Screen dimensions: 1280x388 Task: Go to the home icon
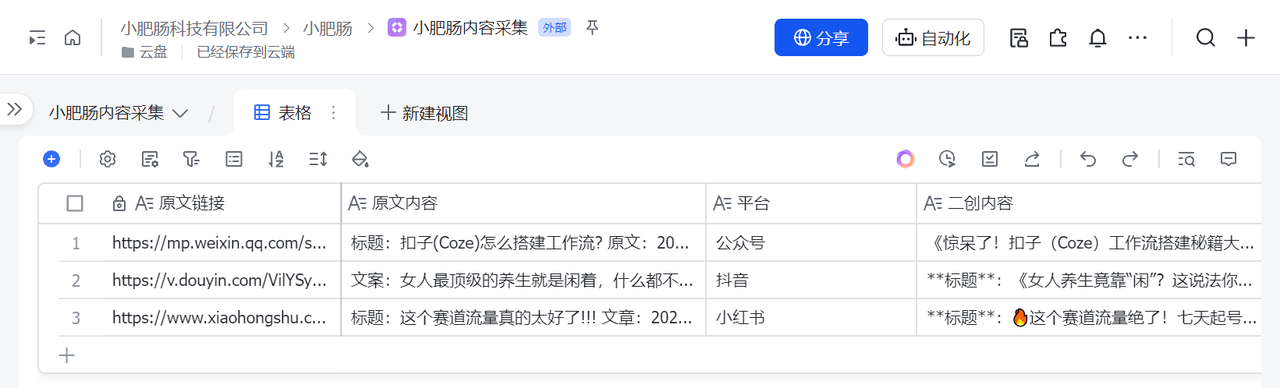(x=72, y=38)
